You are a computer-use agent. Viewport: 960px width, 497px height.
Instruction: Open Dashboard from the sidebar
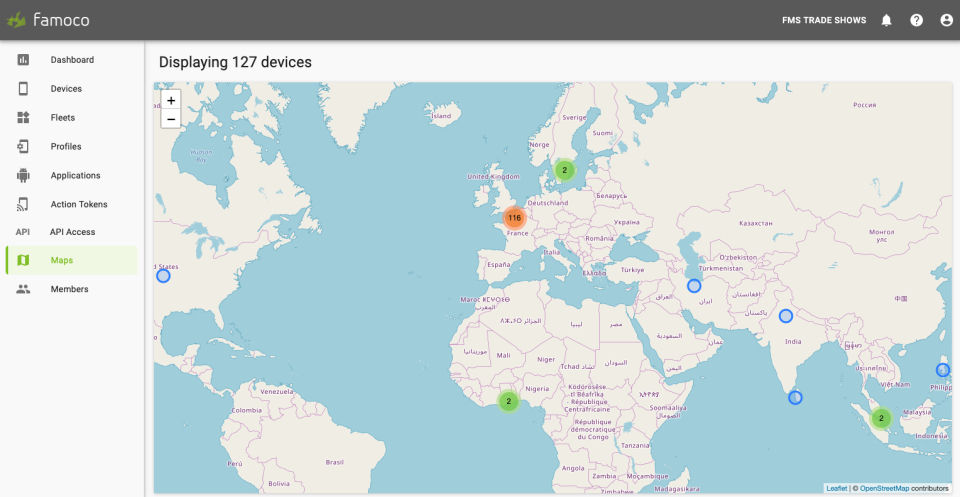coord(72,60)
